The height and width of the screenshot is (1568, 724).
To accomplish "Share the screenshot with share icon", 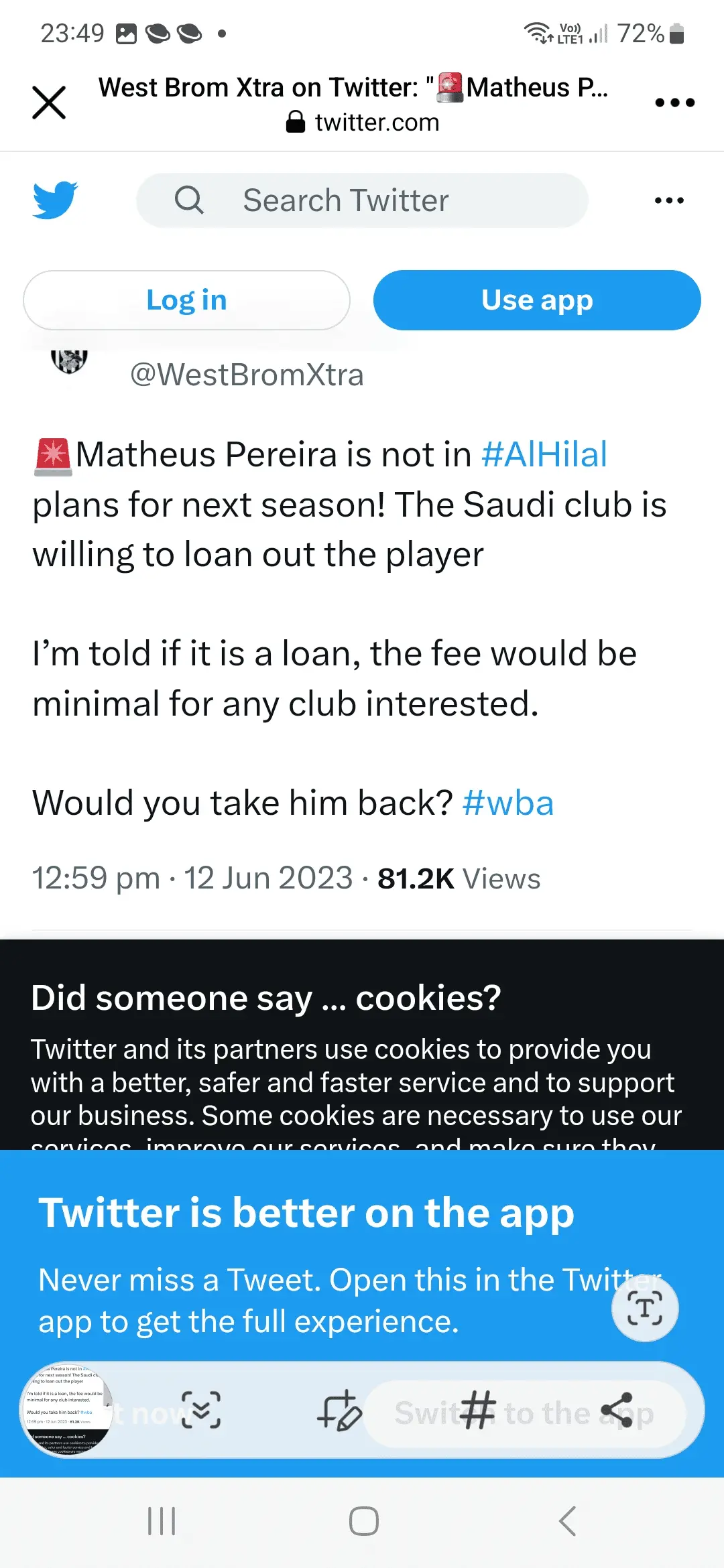I will click(x=617, y=1410).
